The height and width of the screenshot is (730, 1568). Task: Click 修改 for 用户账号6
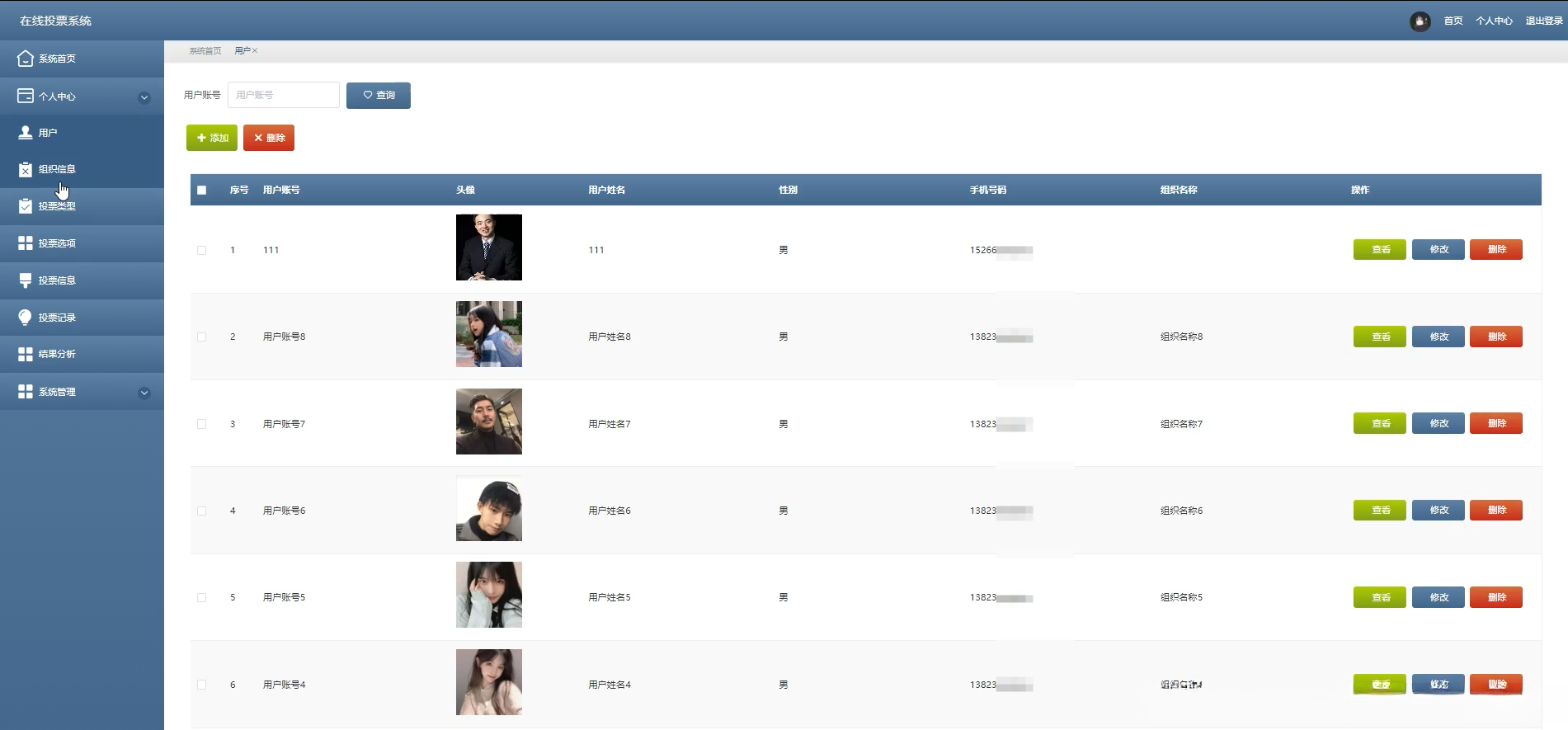click(1439, 510)
